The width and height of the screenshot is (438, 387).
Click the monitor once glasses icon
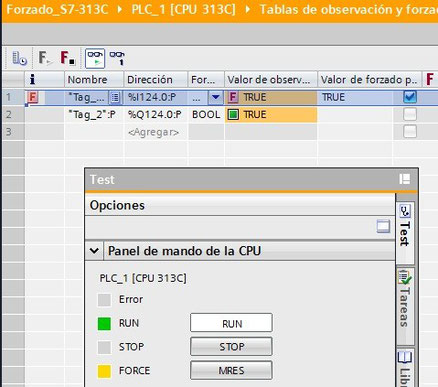(117, 58)
